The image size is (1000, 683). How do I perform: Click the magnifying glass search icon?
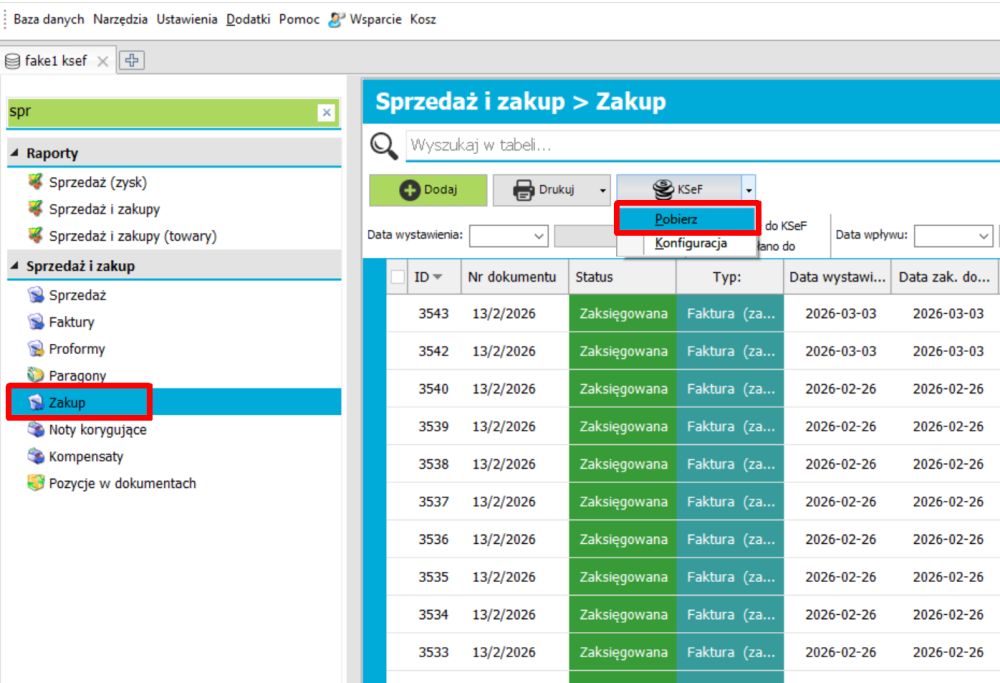384,146
